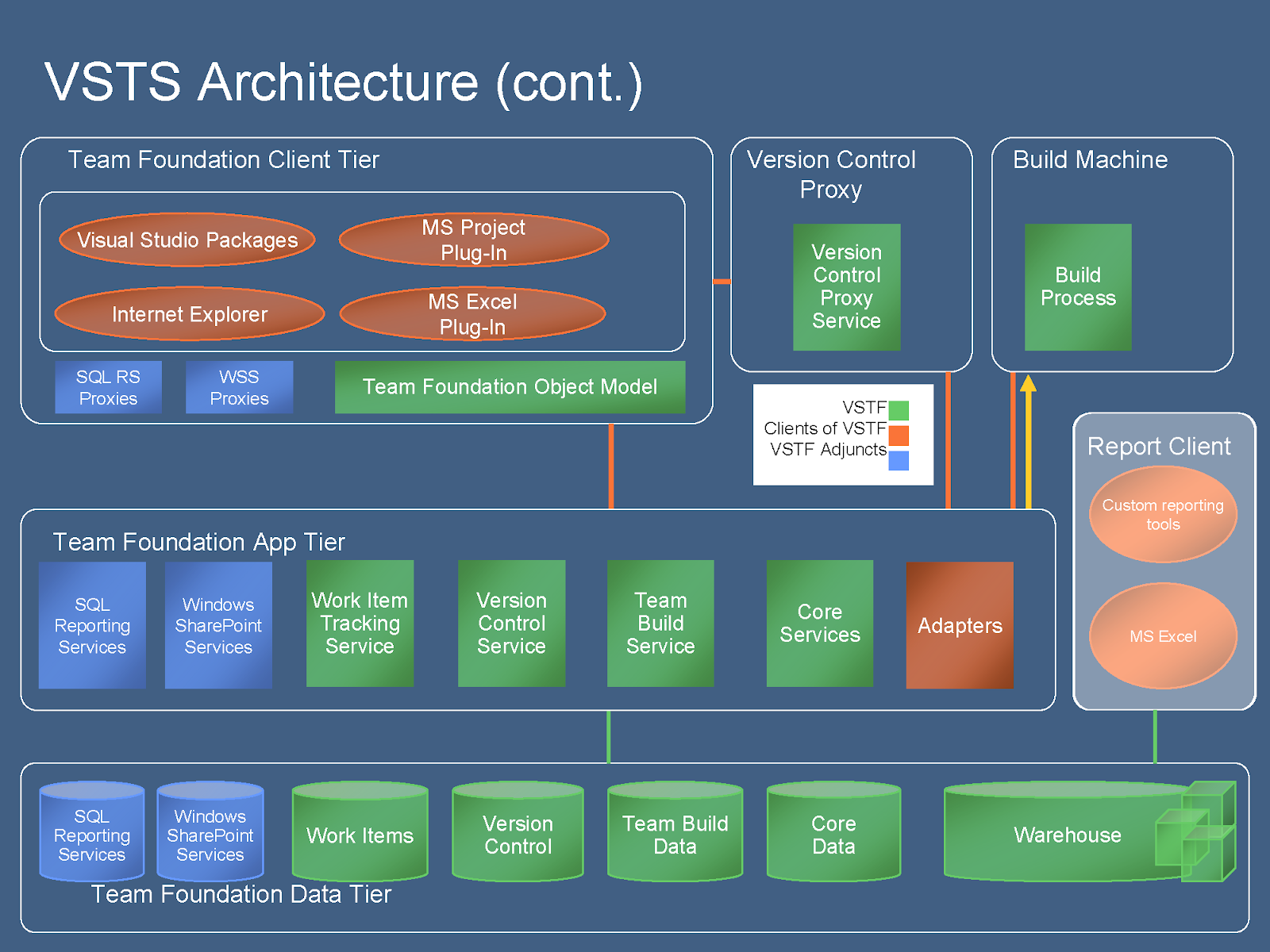Select the Build Process box
This screenshot has height=952, width=1270.
1078,287
